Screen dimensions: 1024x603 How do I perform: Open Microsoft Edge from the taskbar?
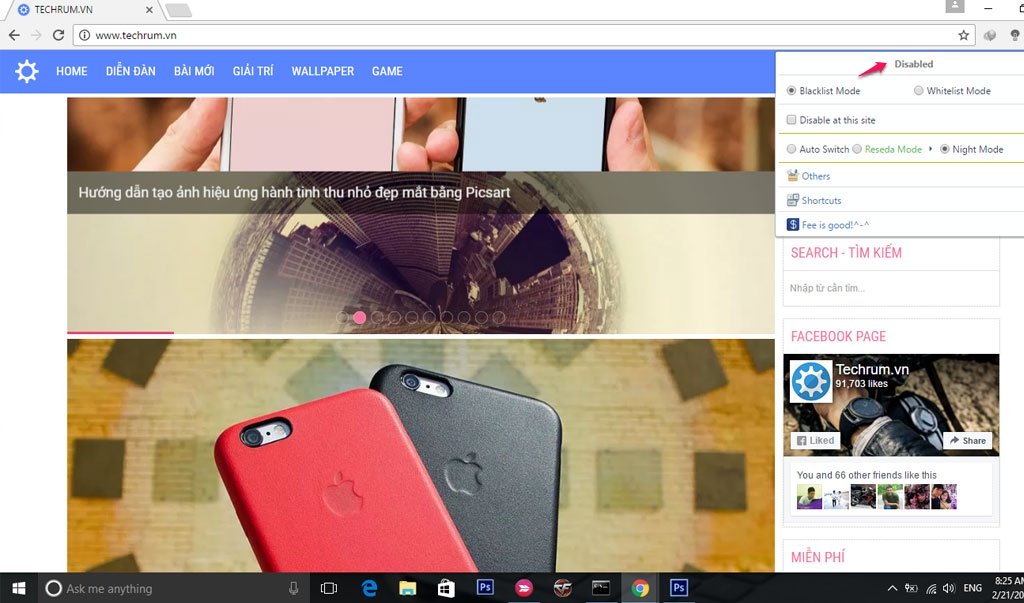click(369, 588)
